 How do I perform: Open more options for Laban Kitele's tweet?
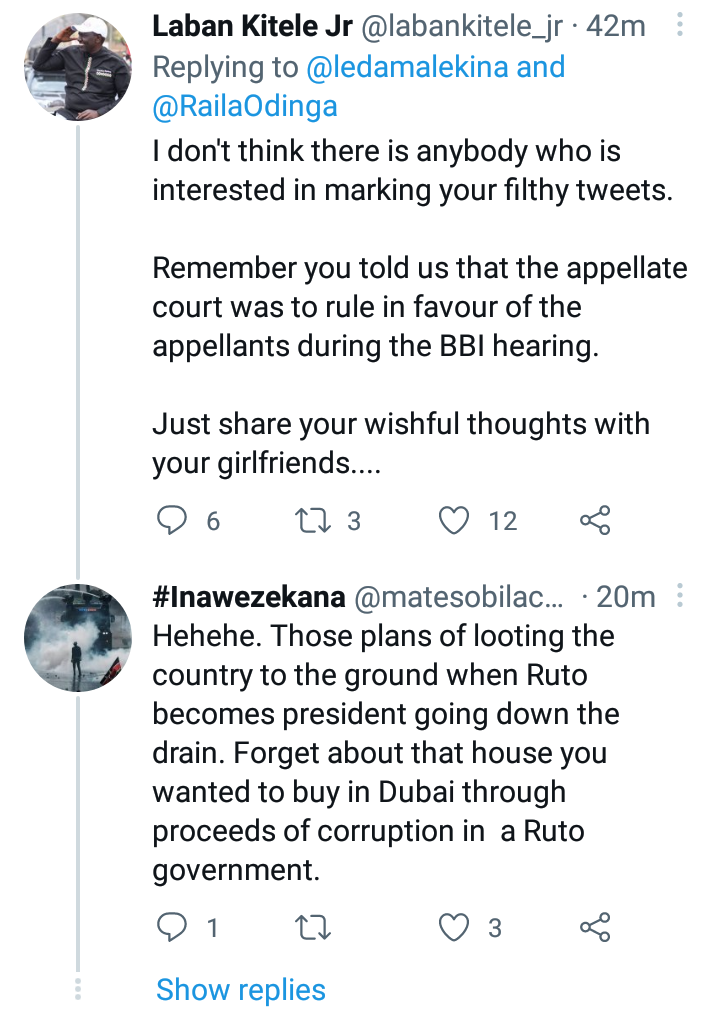679,25
